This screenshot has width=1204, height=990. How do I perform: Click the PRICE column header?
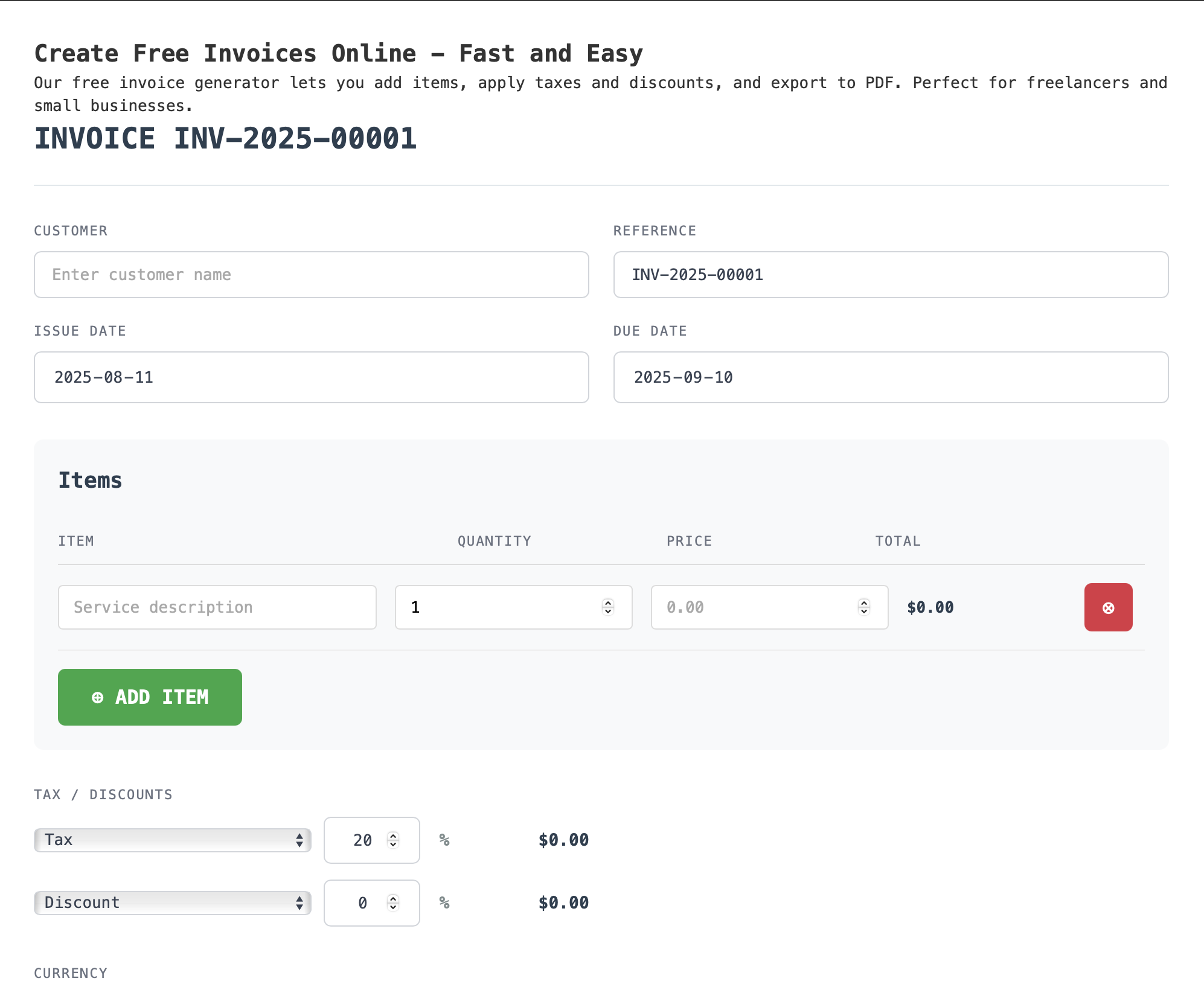point(689,541)
